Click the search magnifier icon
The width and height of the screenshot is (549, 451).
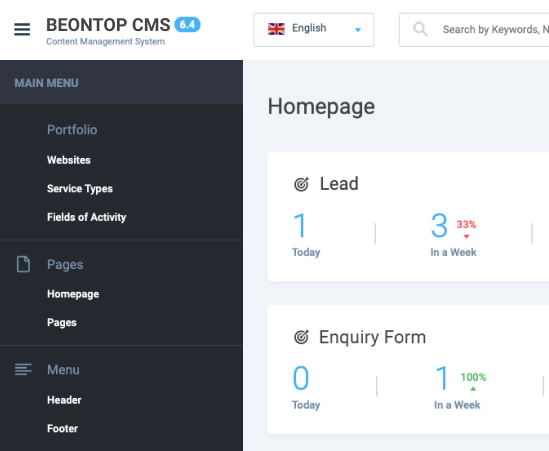pyautogui.click(x=420, y=29)
